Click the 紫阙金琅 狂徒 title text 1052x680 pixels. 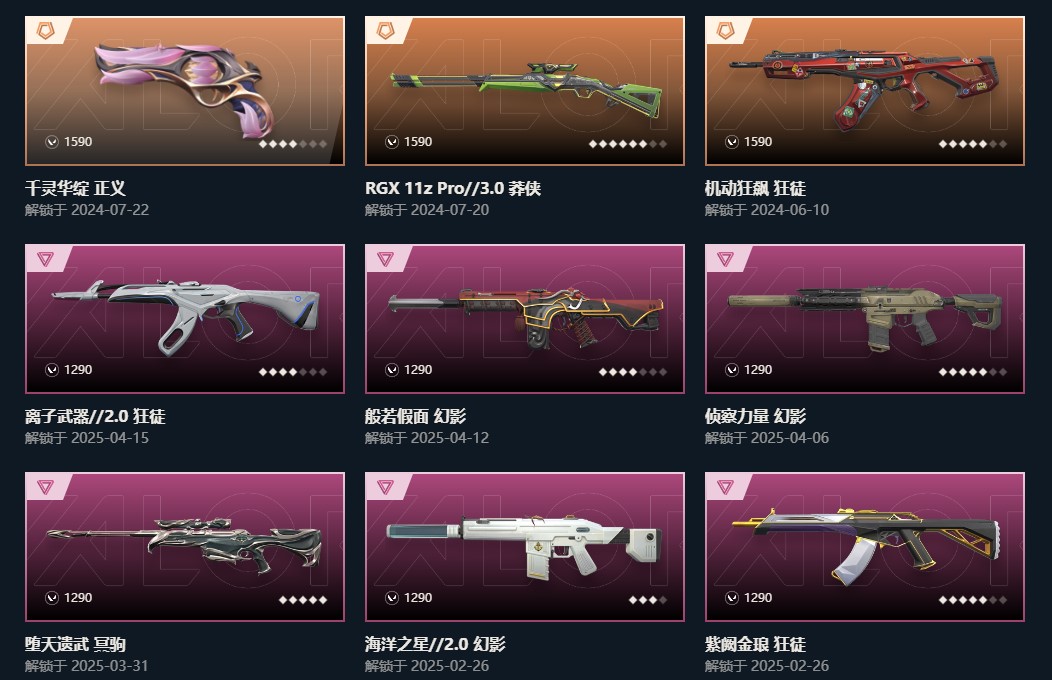point(755,644)
